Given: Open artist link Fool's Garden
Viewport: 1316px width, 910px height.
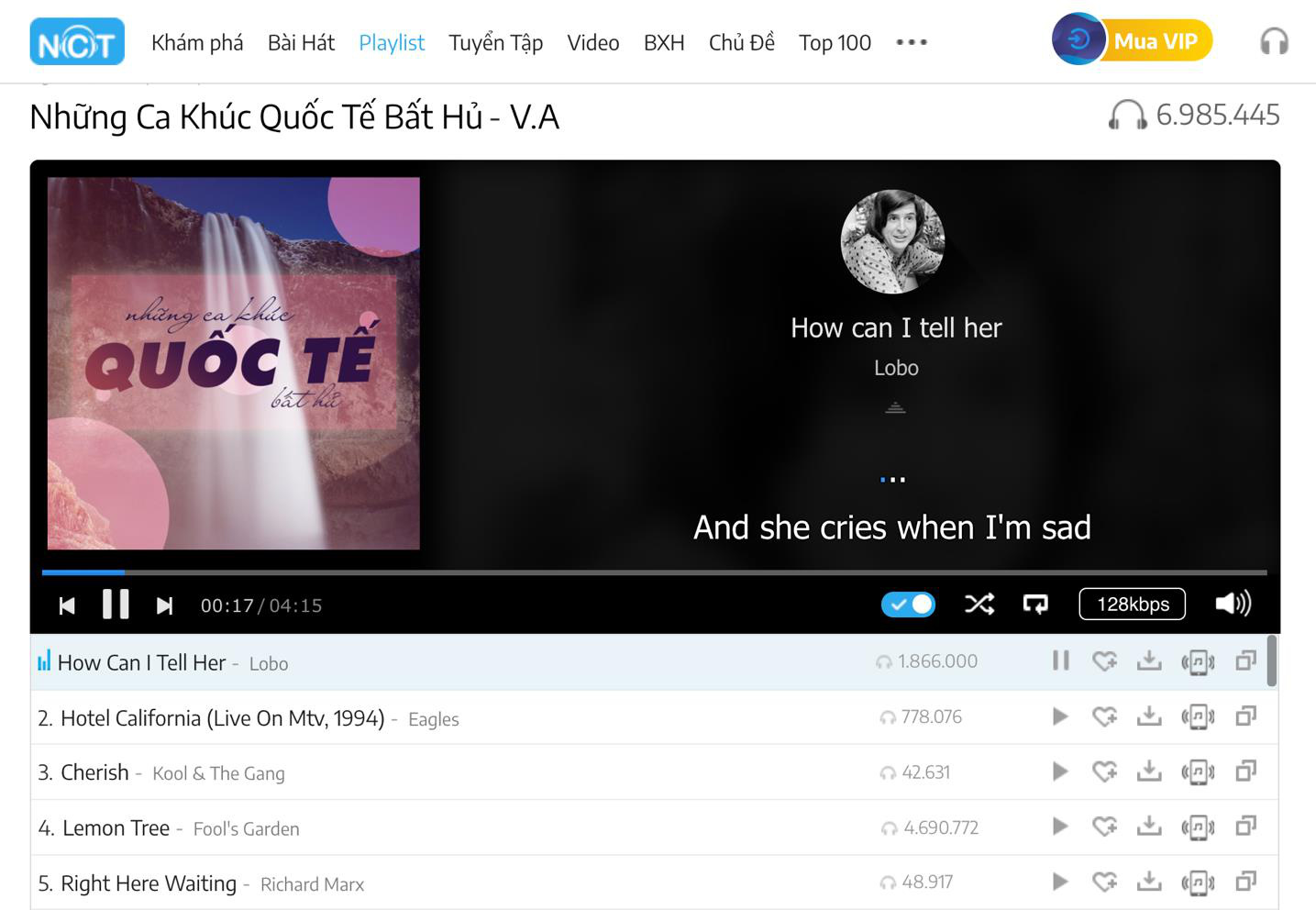Looking at the screenshot, I should [246, 829].
